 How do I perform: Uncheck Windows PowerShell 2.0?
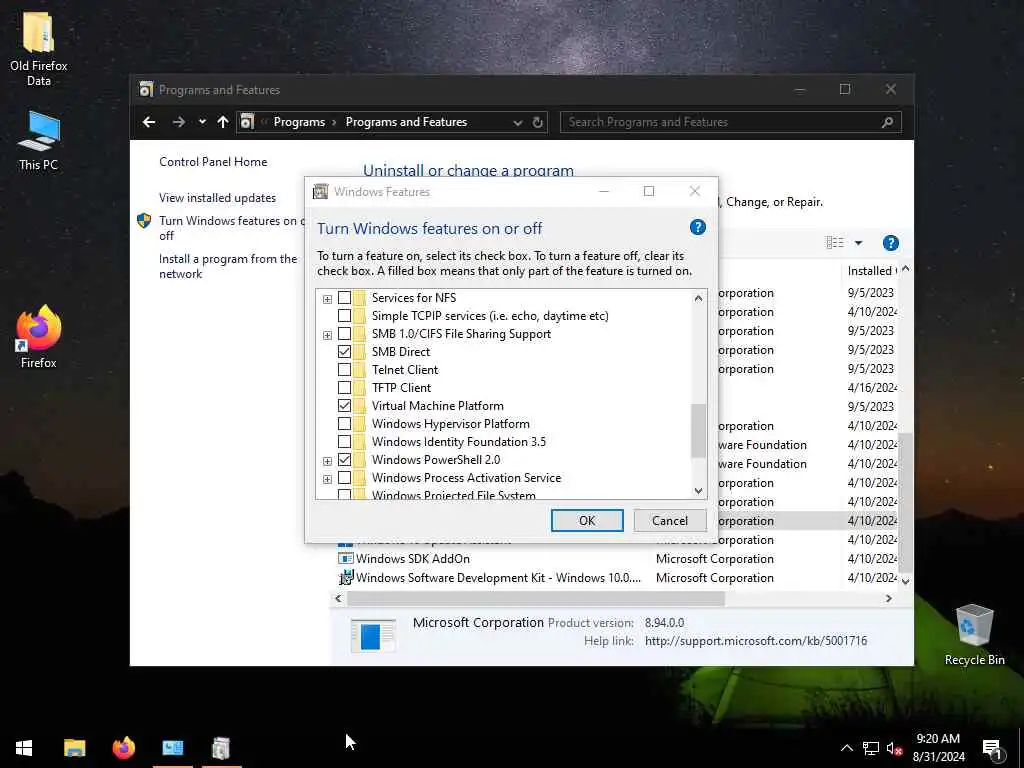(x=344, y=460)
